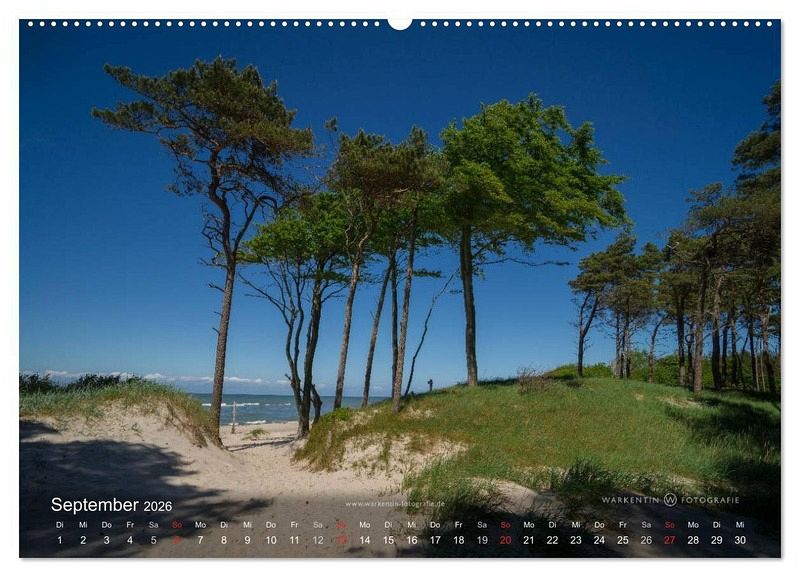Select date 4 in the calendar row
The image size is (800, 577).
tap(130, 540)
